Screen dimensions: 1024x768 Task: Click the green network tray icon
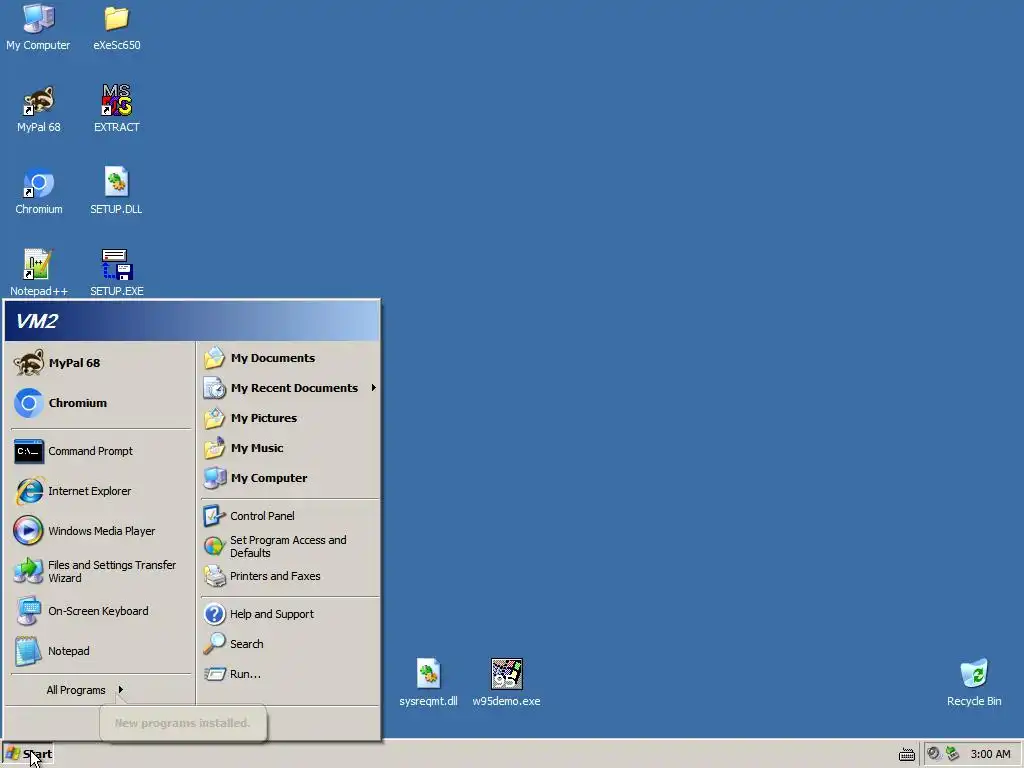tap(953, 754)
